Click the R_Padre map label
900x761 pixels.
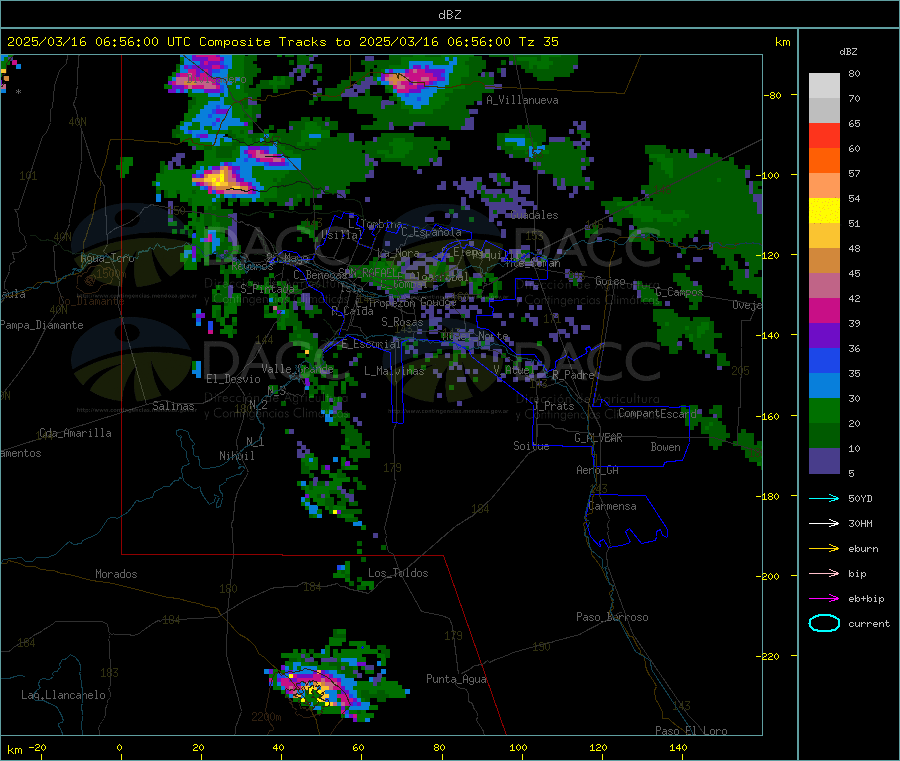pyautogui.click(x=573, y=375)
